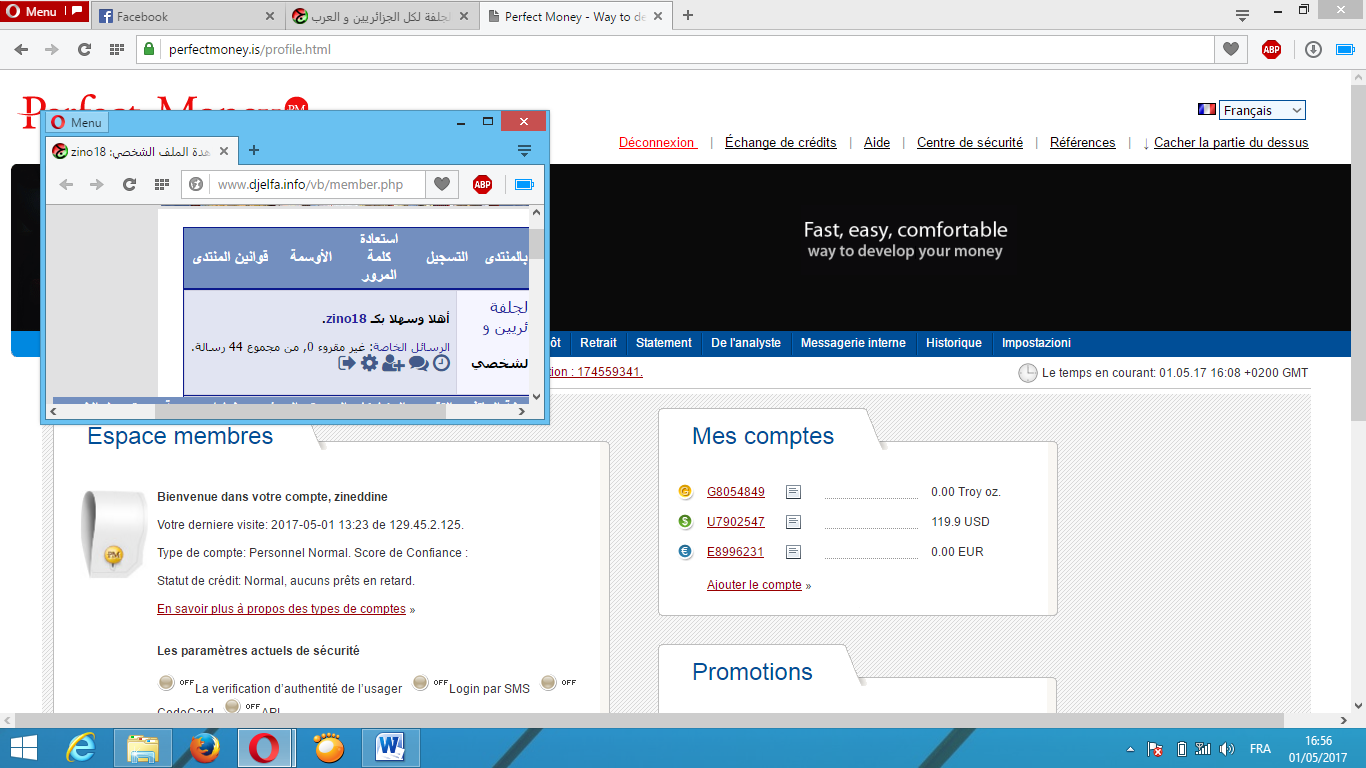This screenshot has height=768, width=1366.
Task: Click the Perfect Money page horizontal scrollbar
Action: (650, 720)
